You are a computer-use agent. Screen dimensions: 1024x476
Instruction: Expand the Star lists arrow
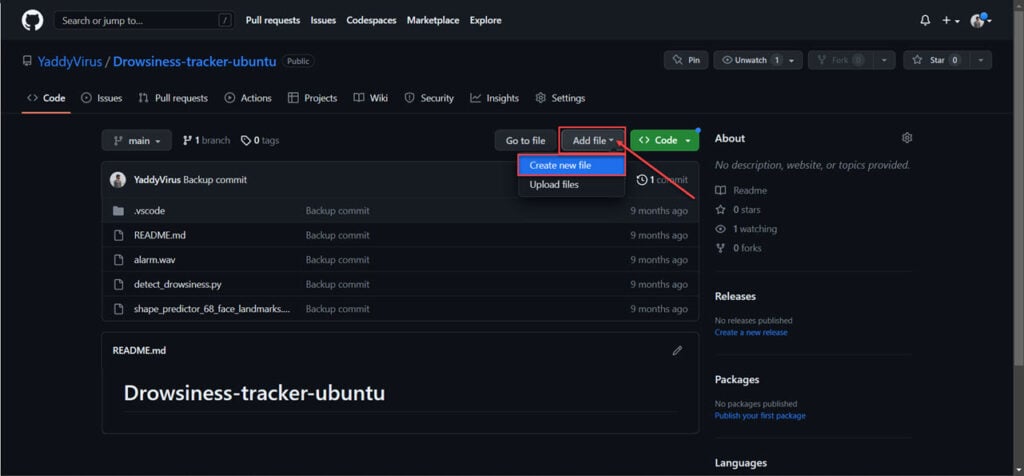pos(980,60)
